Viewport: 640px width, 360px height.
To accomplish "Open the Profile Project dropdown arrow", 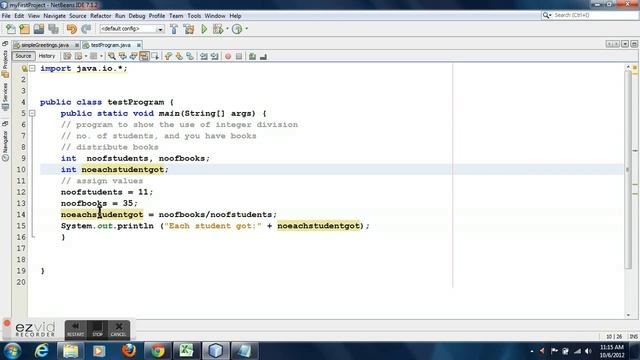I will [247, 29].
